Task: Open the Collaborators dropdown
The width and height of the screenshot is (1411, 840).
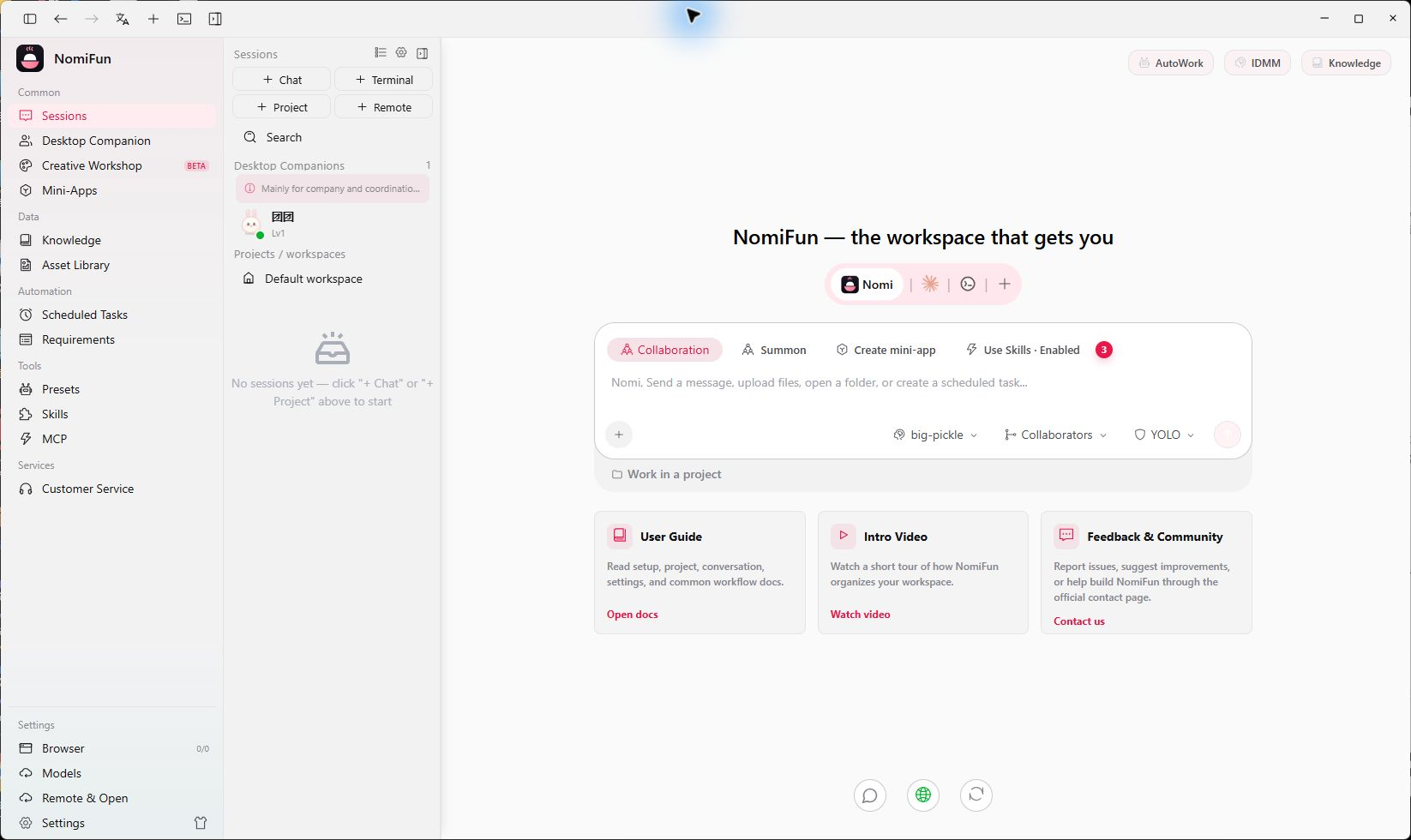Action: pyautogui.click(x=1055, y=435)
